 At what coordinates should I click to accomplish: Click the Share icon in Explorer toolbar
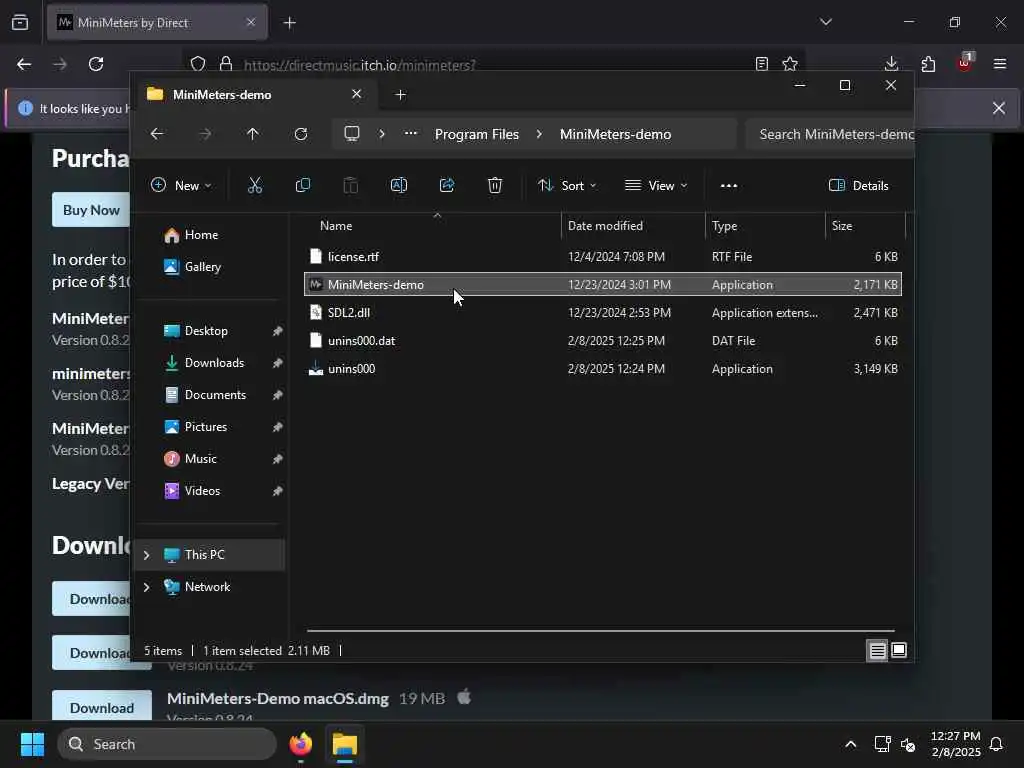pyautogui.click(x=447, y=185)
